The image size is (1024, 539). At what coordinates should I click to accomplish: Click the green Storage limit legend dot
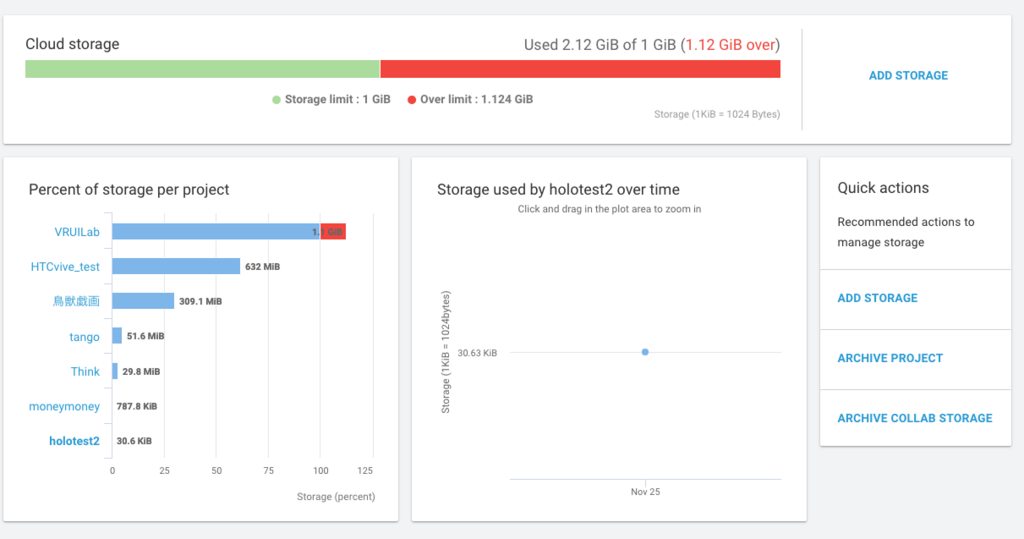tap(276, 100)
